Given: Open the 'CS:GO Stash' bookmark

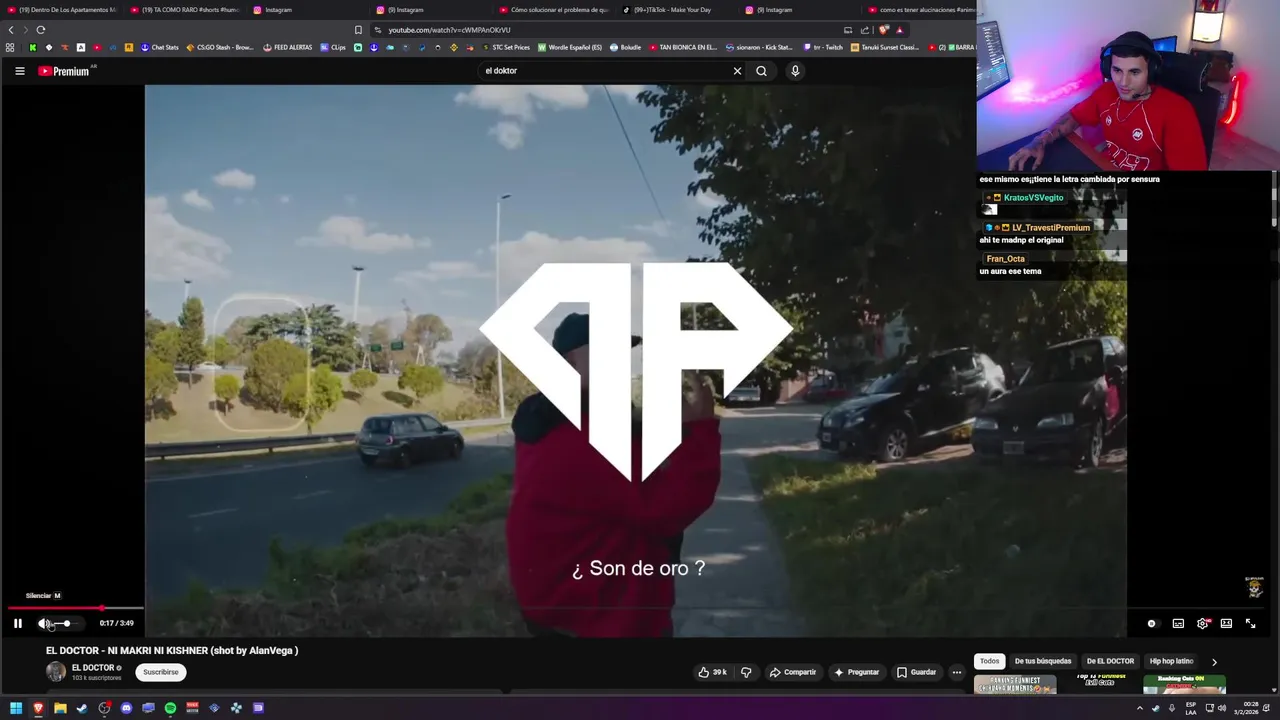Looking at the screenshot, I should click(220, 47).
